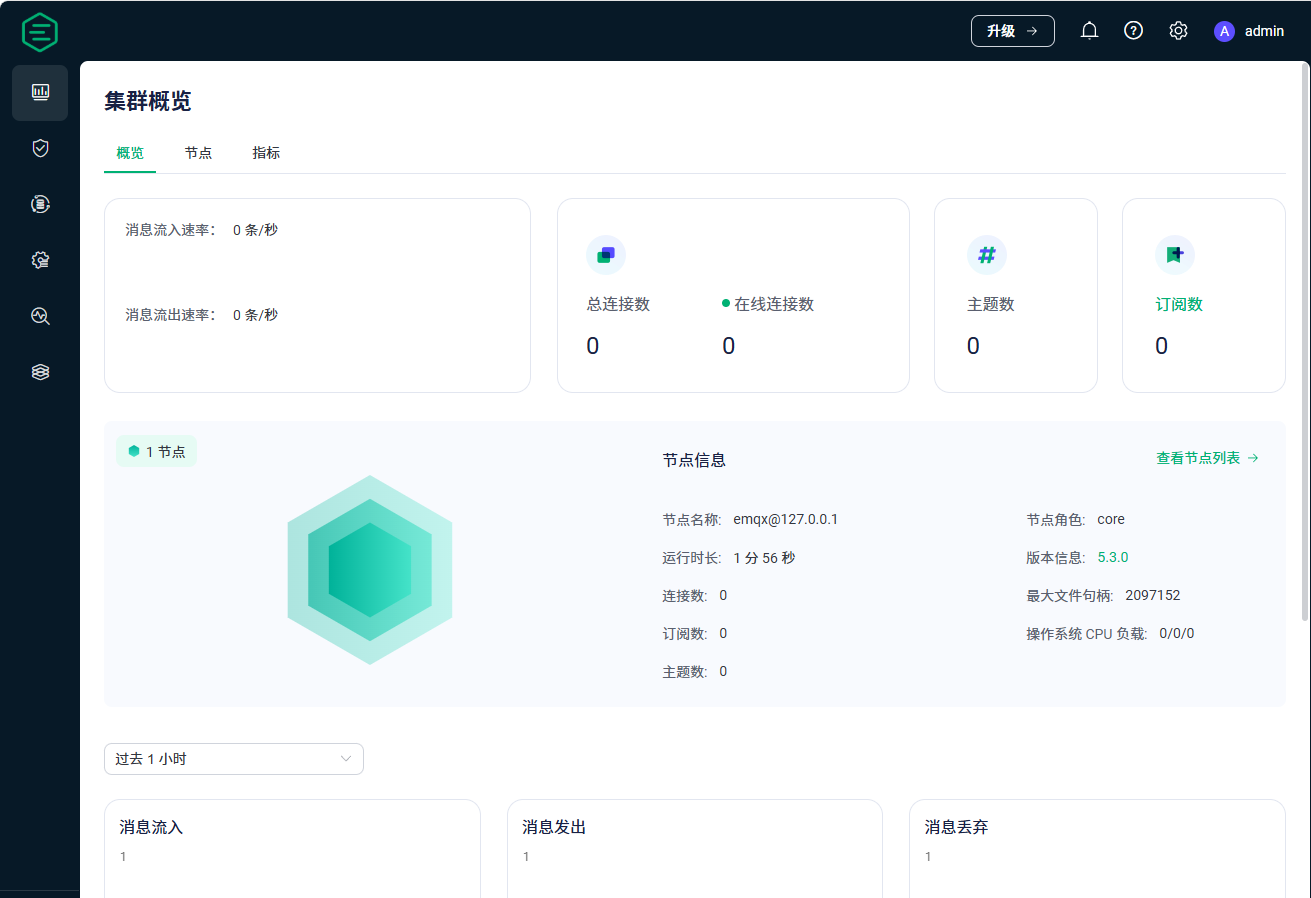Click the subscriptions card icon
Image resolution: width=1311 pixels, height=898 pixels.
pos(1175,255)
